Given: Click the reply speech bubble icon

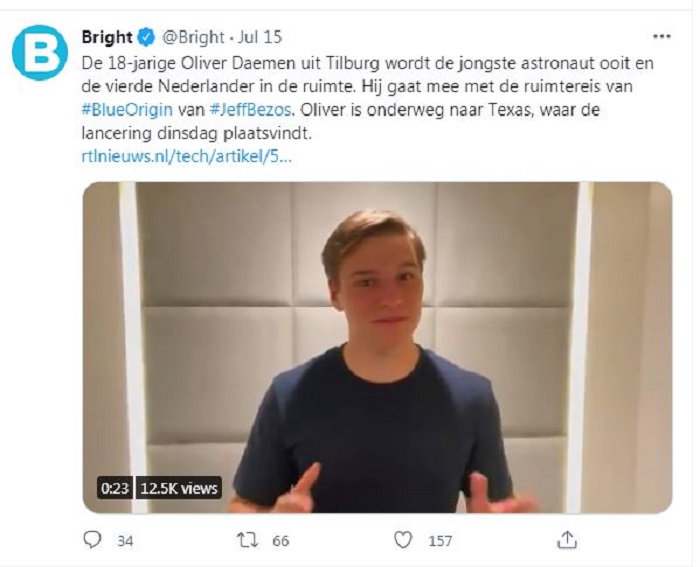Looking at the screenshot, I should click(x=92, y=540).
